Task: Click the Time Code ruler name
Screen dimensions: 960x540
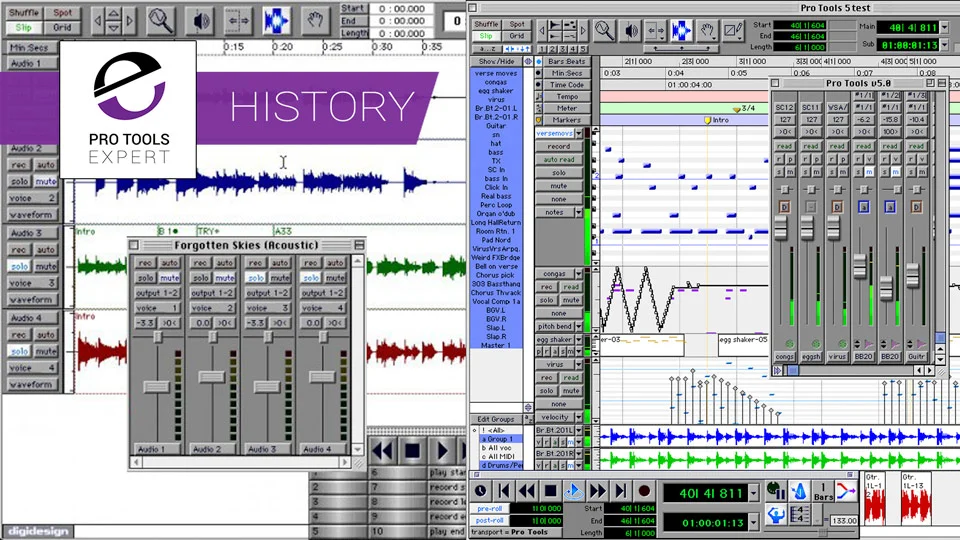Action: pos(566,85)
